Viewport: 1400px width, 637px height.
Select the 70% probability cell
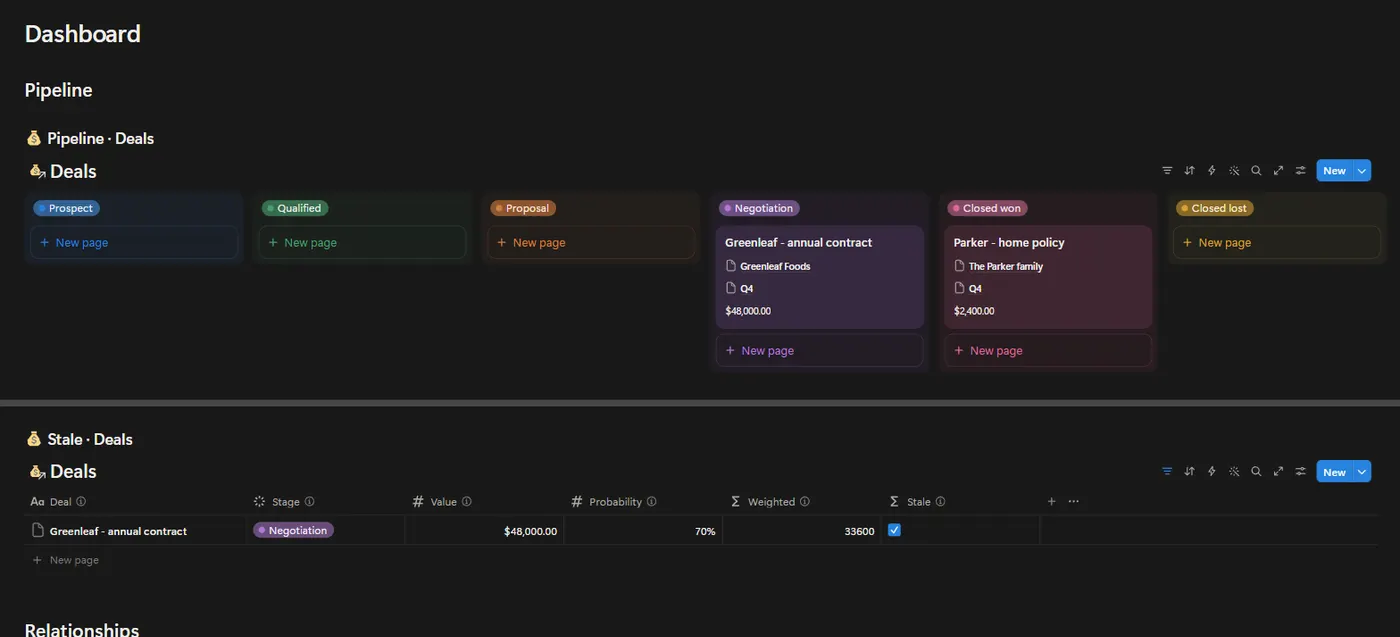643,530
